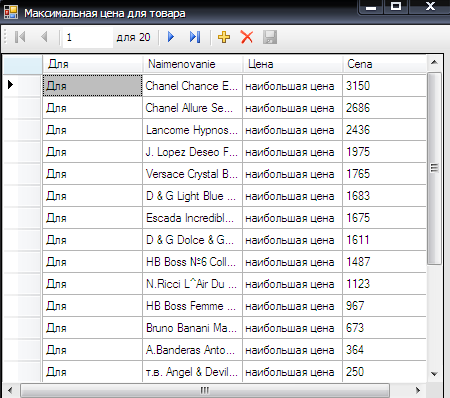450x398 pixels.
Task: Select наибольшая цена cell in the 967 row
Action: [292, 306]
